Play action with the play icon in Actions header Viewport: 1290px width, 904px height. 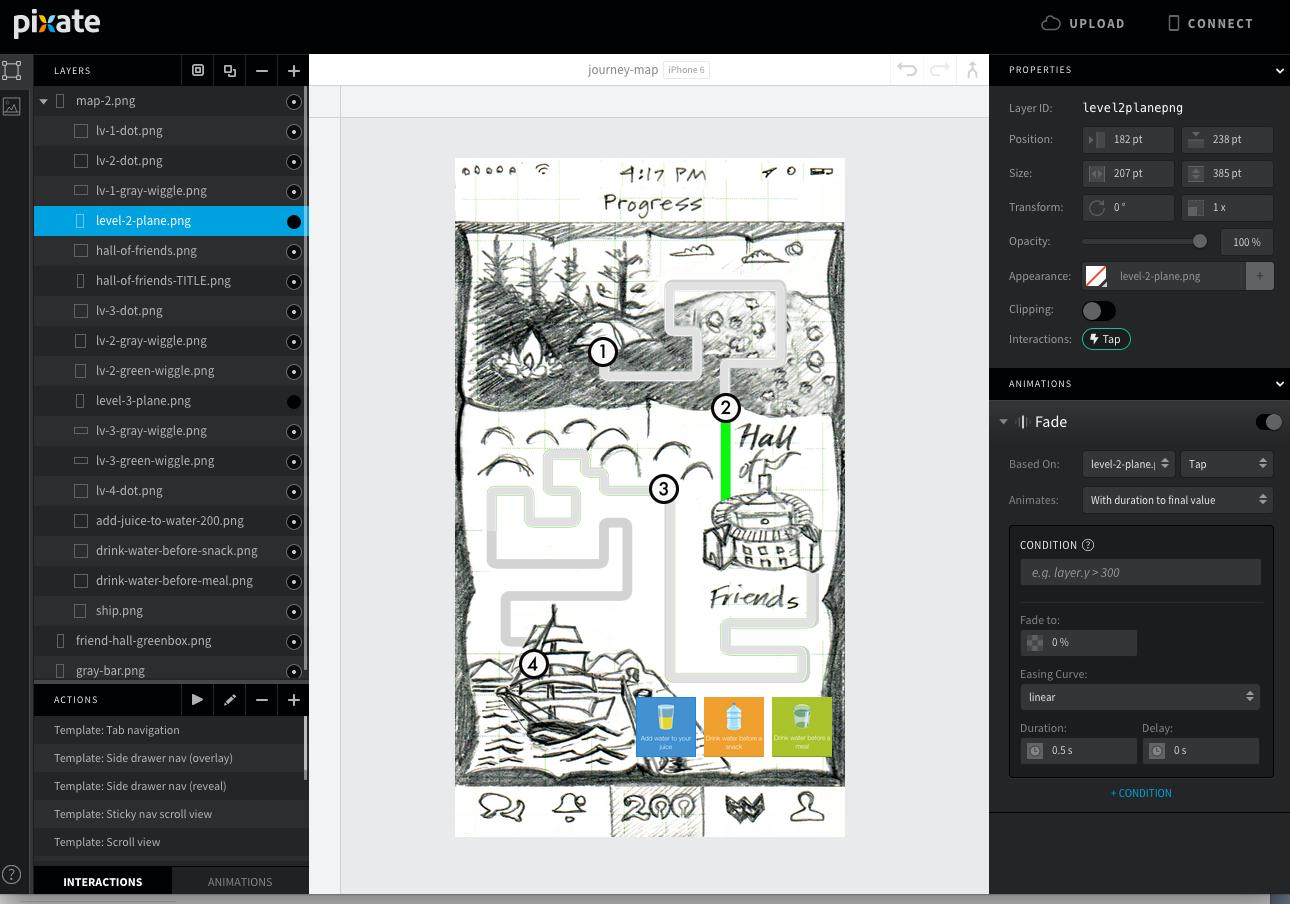tap(198, 700)
